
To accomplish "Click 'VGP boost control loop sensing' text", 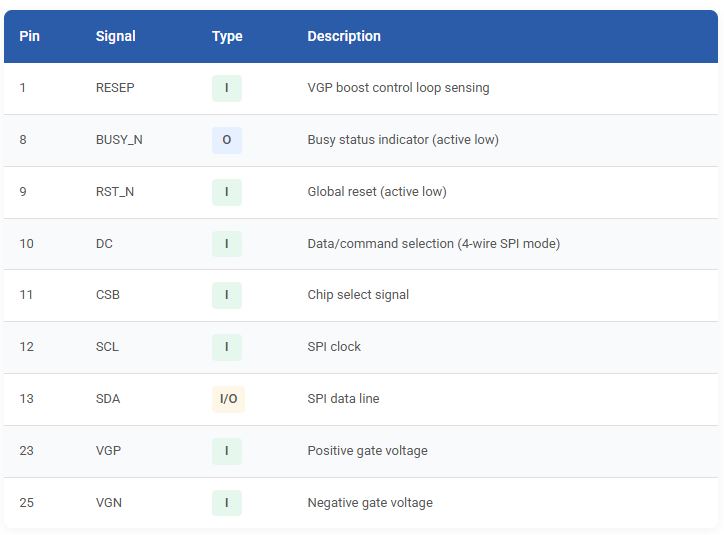I will point(398,88).
